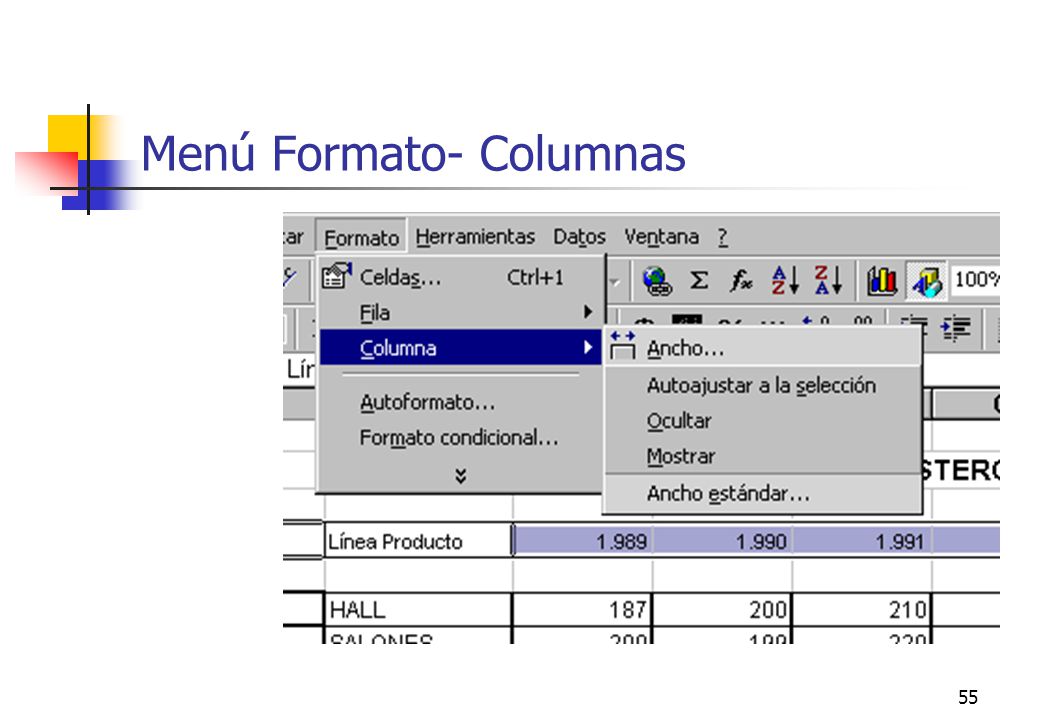Select the cell containing 187
The height and width of the screenshot is (720, 1040).
tap(582, 609)
